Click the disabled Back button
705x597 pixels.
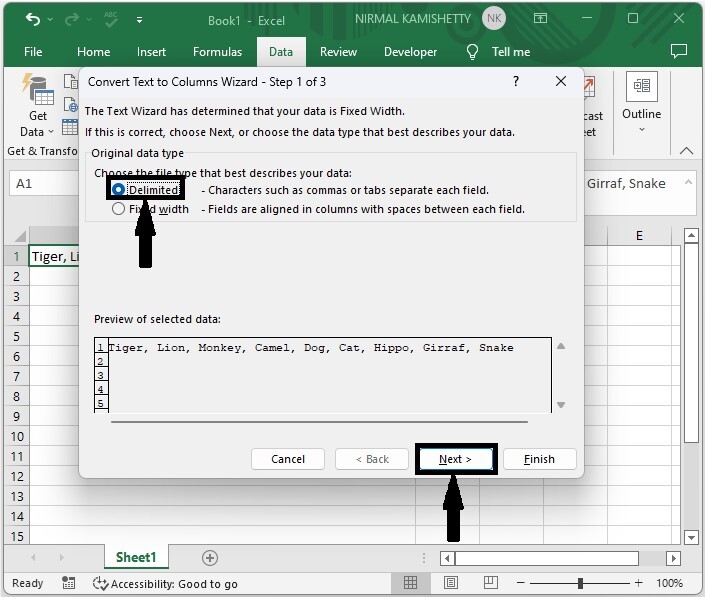[x=372, y=459]
